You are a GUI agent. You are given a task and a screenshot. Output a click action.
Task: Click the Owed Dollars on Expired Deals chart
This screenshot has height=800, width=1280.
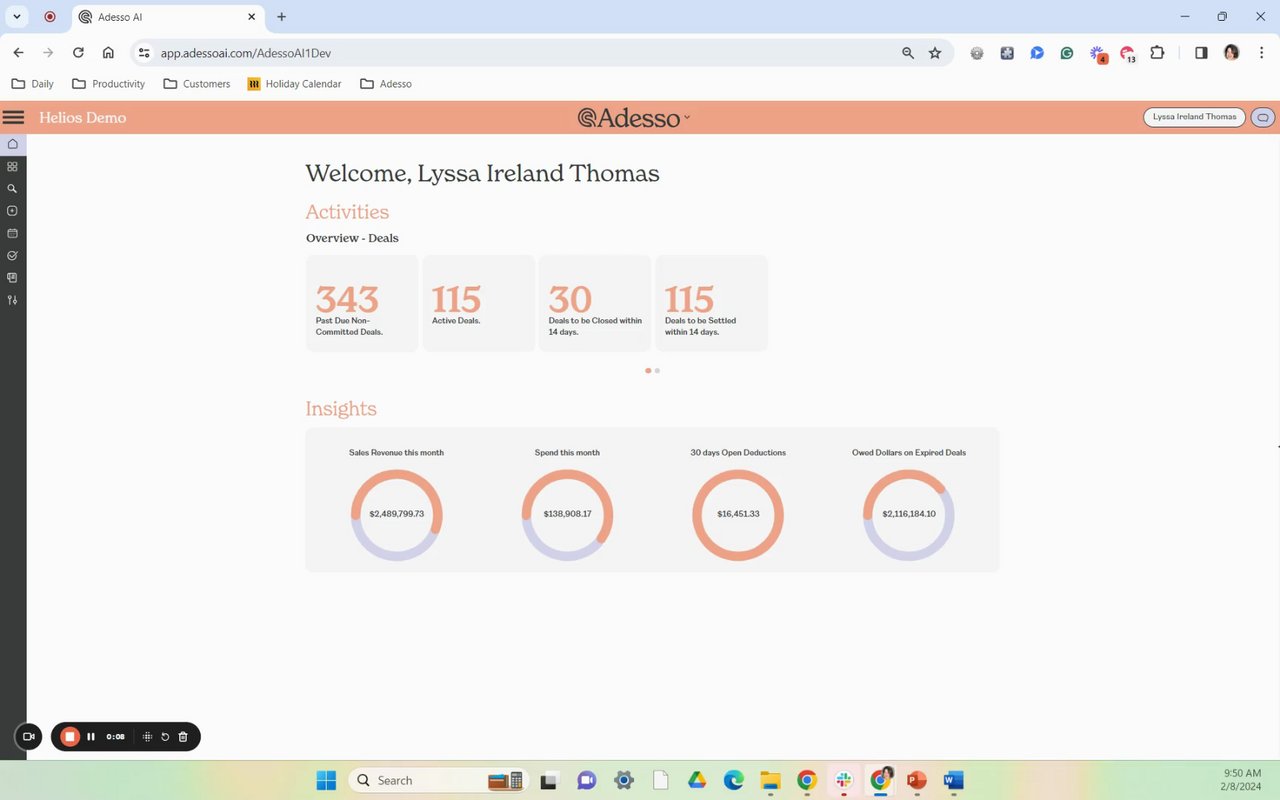coord(909,515)
